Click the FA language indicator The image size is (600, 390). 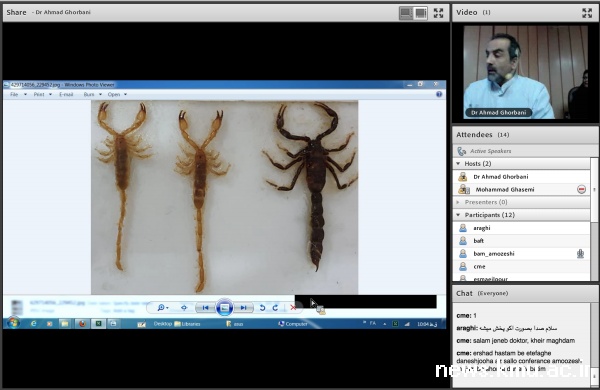coord(372,324)
